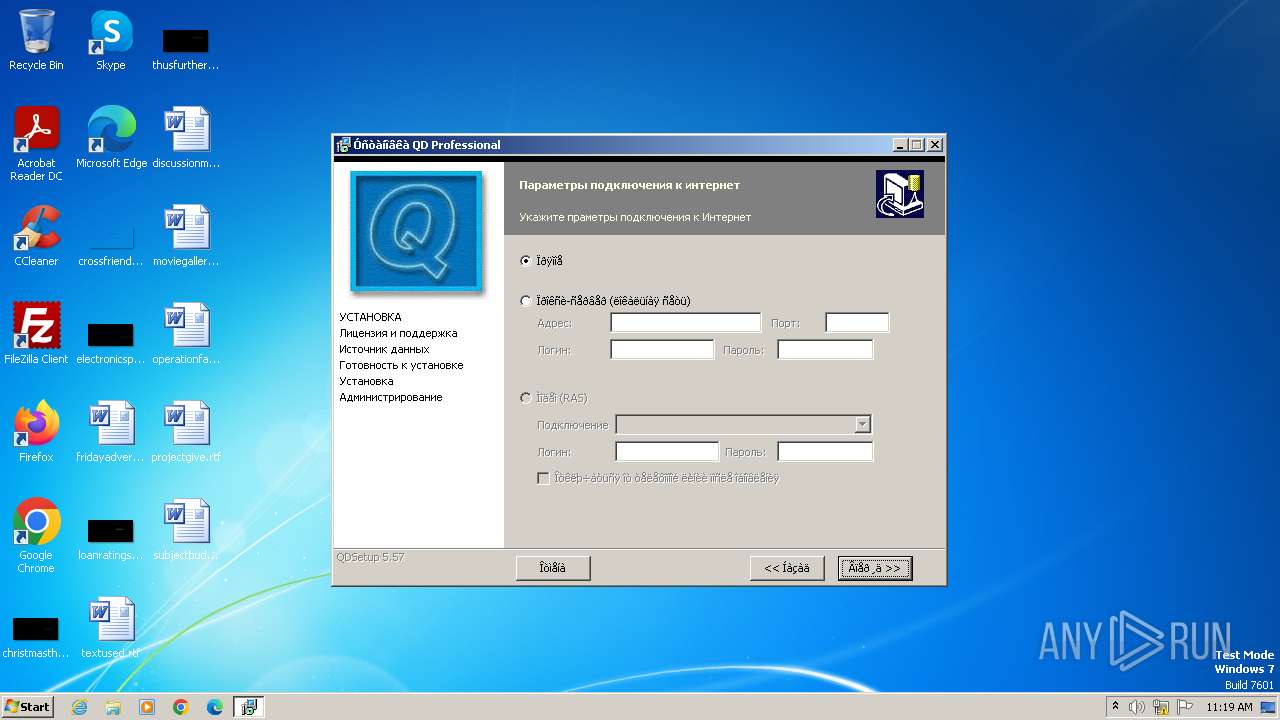Open Chrome from the taskbar
Image resolution: width=1280 pixels, height=720 pixels.
tap(181, 707)
